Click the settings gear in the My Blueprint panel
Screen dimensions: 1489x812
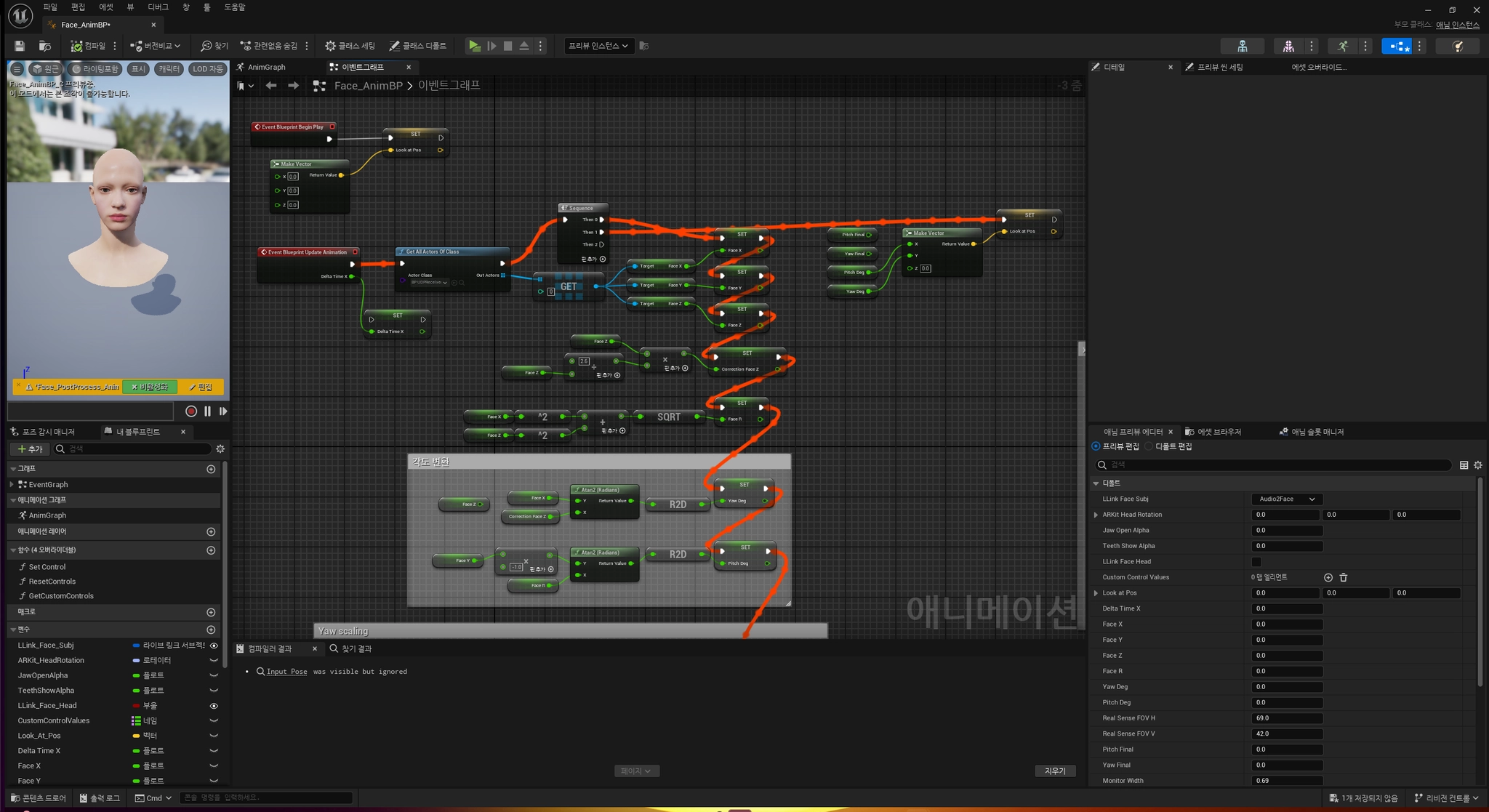point(220,449)
